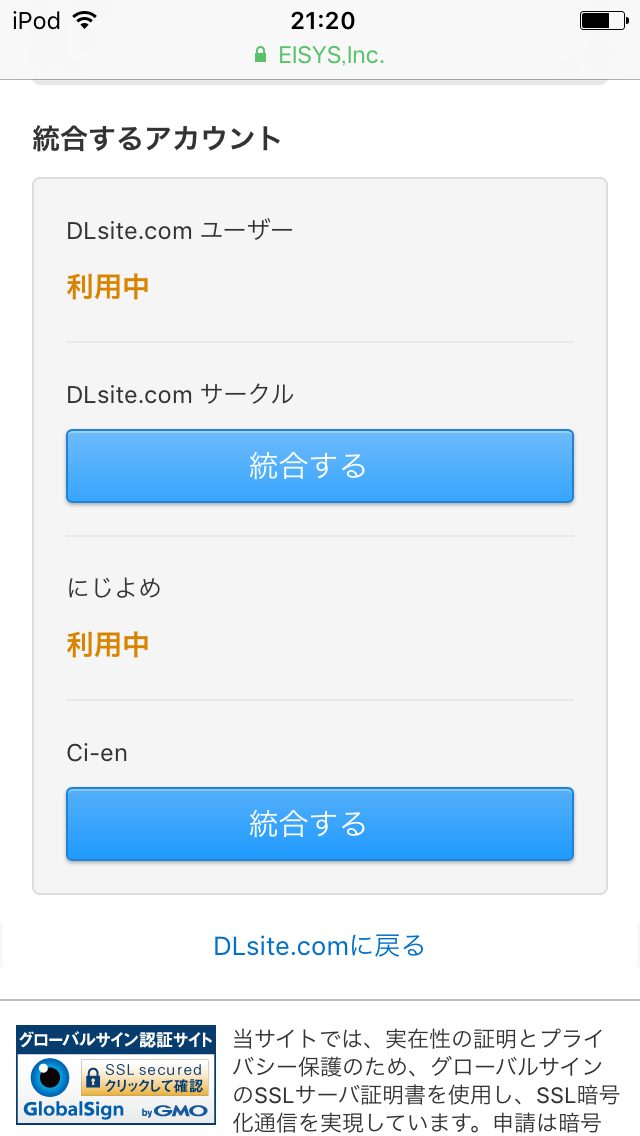Open the DLsite.comに戻る link

pos(319,945)
